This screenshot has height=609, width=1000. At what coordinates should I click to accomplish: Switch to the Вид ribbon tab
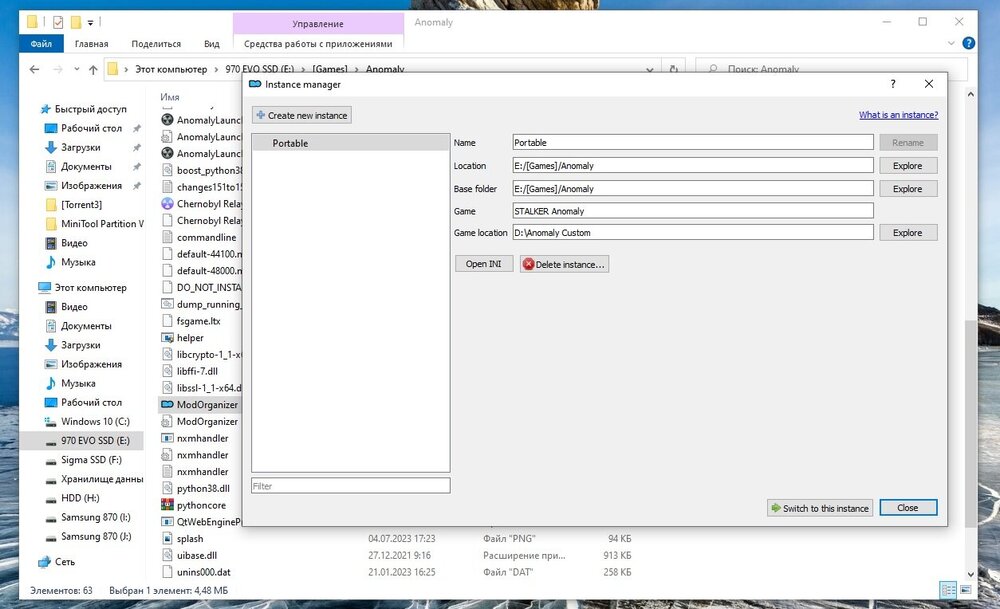(212, 44)
